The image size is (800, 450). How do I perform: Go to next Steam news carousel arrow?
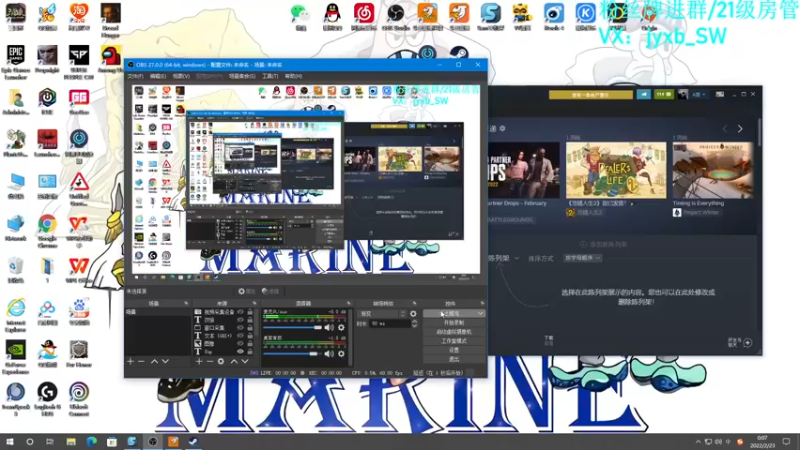pyautogui.click(x=740, y=129)
